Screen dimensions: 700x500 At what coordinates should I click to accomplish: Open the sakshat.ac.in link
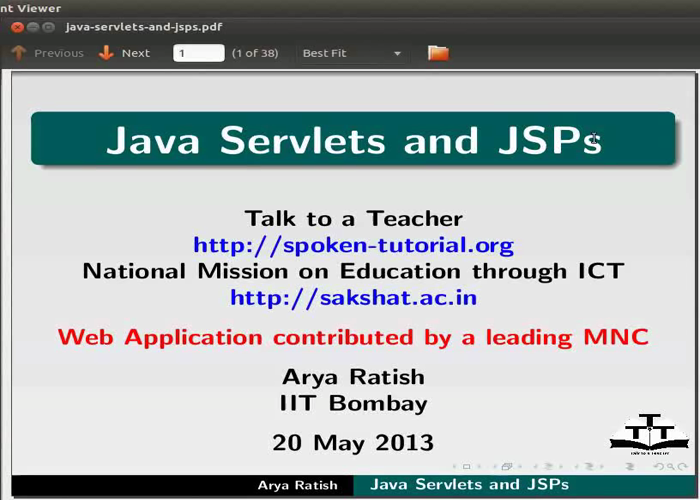pos(353,297)
